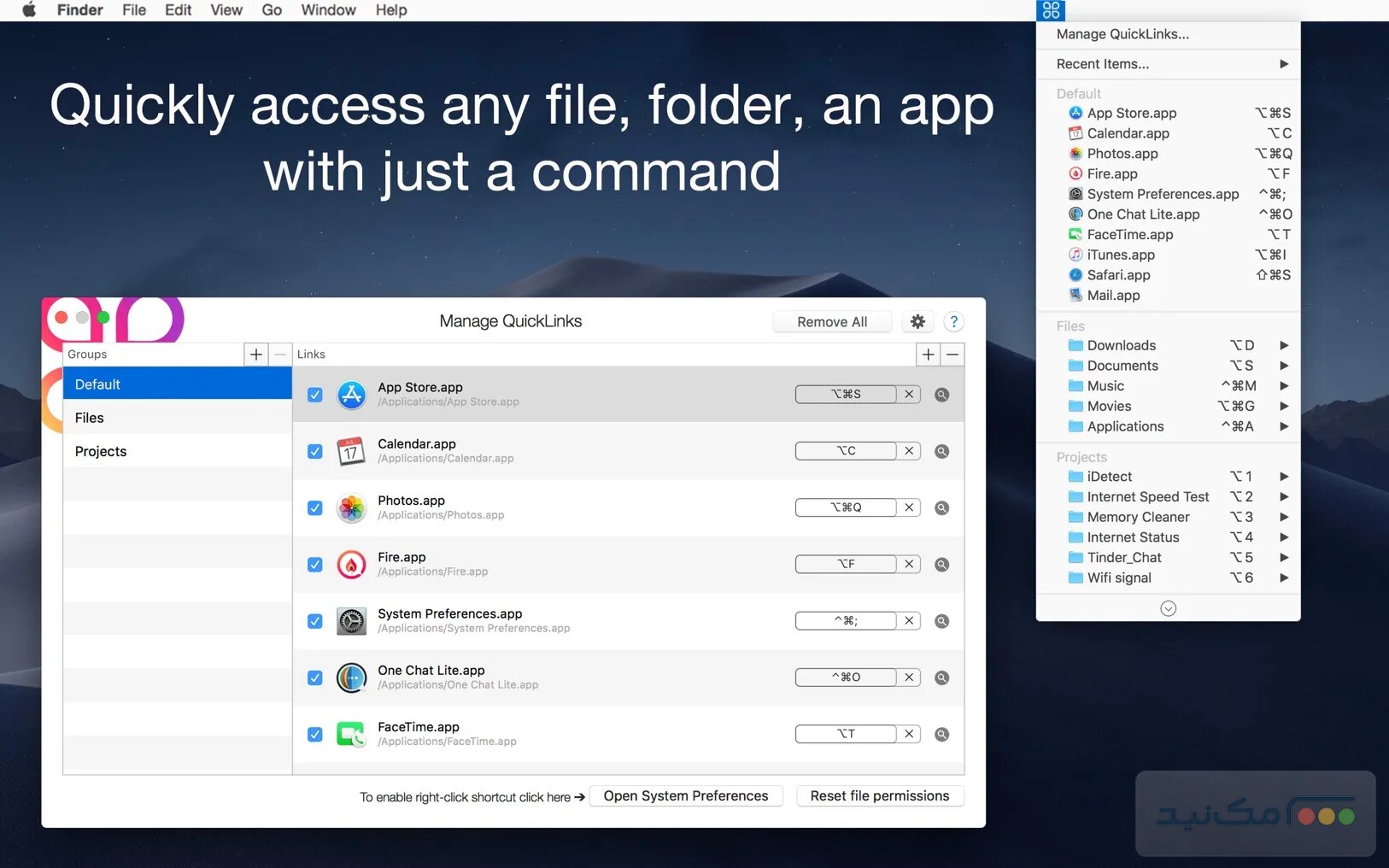Expand the Recent Items submenu arrow

pyautogui.click(x=1283, y=64)
